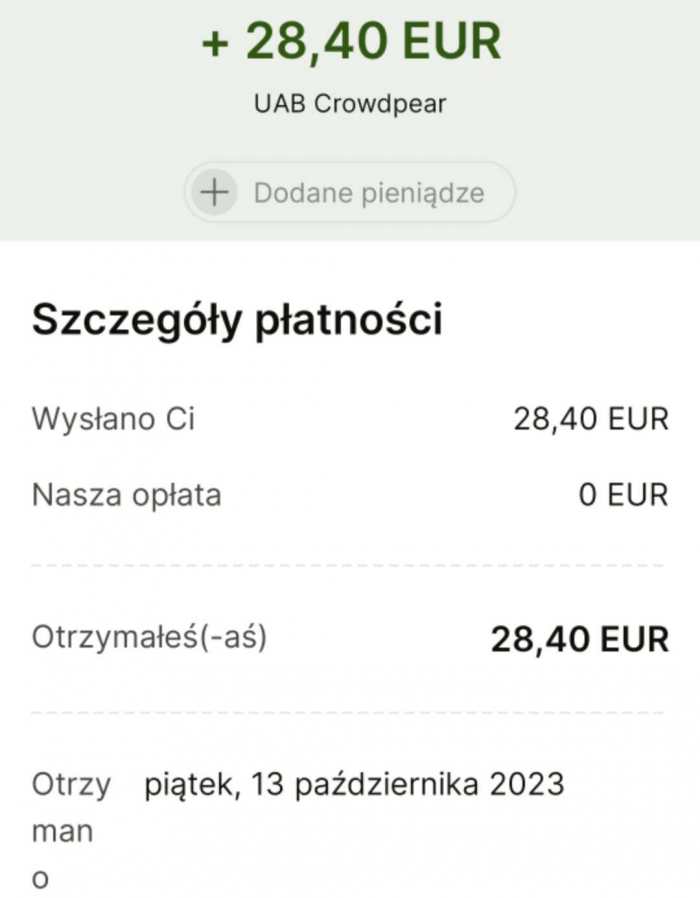Tap the wrapped Otrzymano label
700x898 pixels.
[71, 830]
